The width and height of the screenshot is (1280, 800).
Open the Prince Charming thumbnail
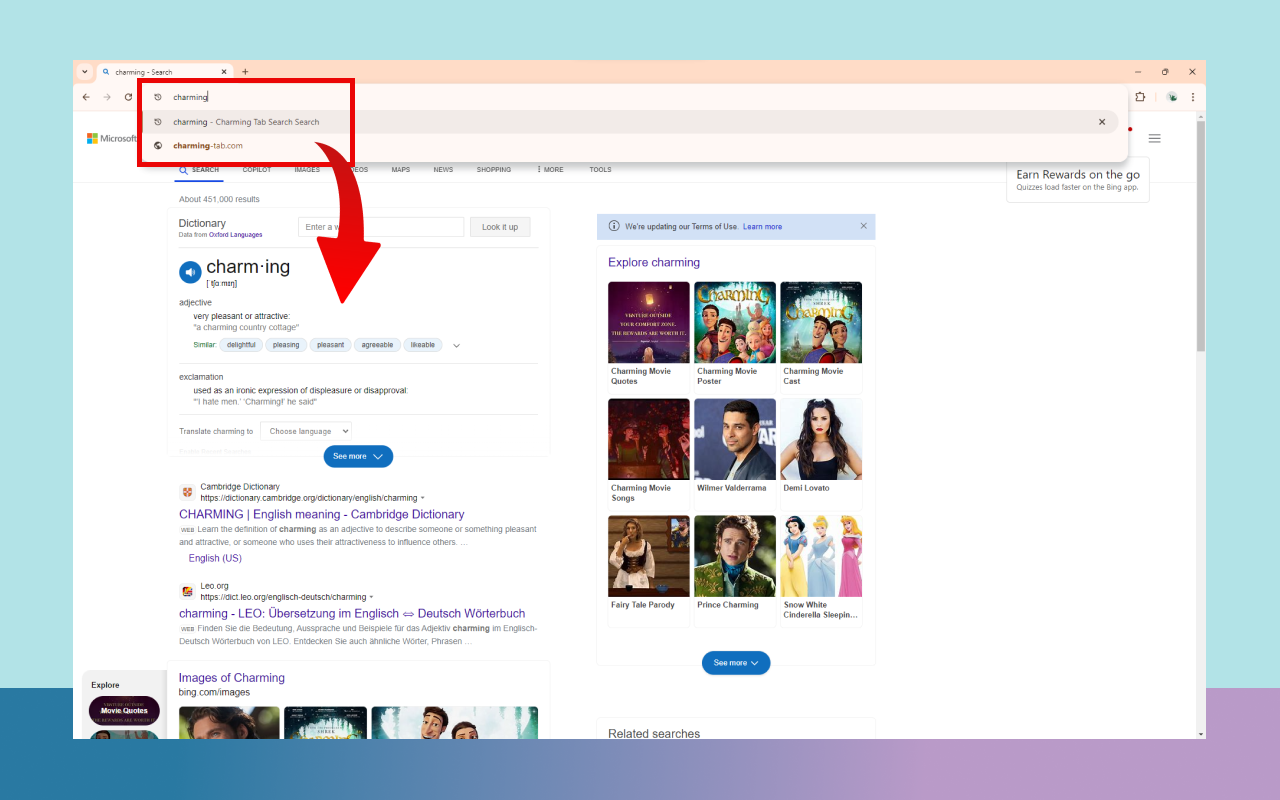[x=735, y=556]
